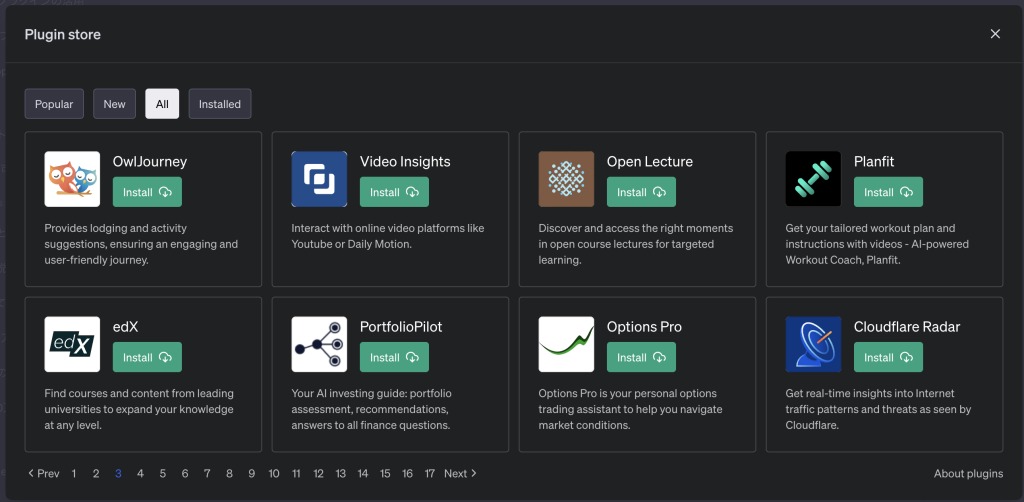
Task: Jump to last page 17
Action: [429, 473]
